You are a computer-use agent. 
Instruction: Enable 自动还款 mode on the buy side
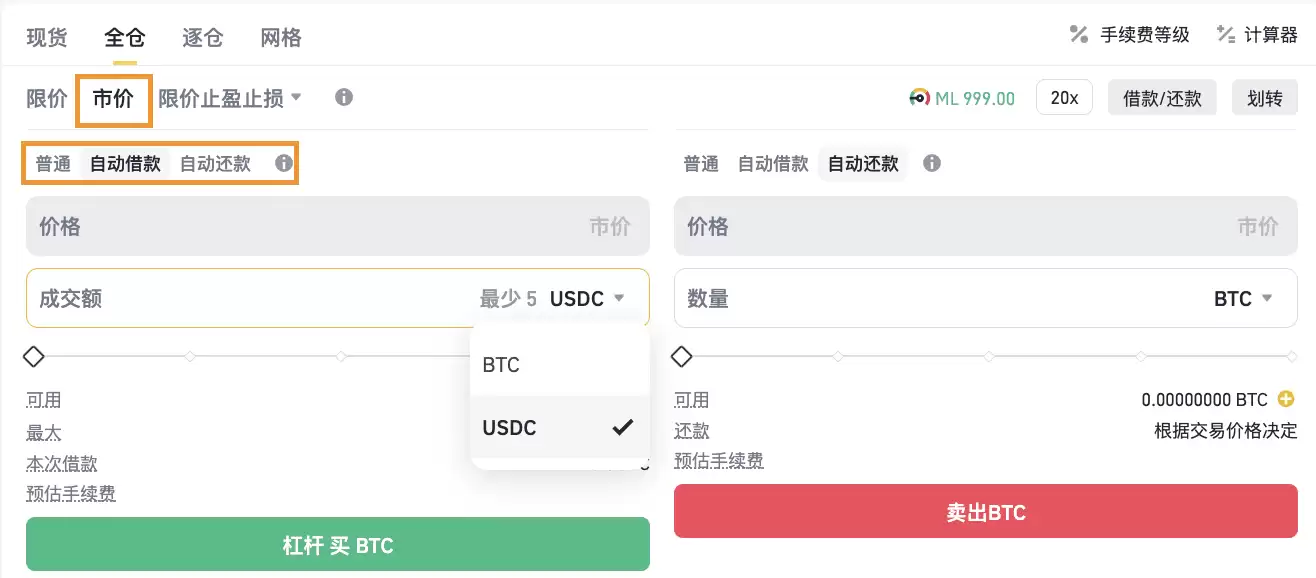pyautogui.click(x=215, y=163)
